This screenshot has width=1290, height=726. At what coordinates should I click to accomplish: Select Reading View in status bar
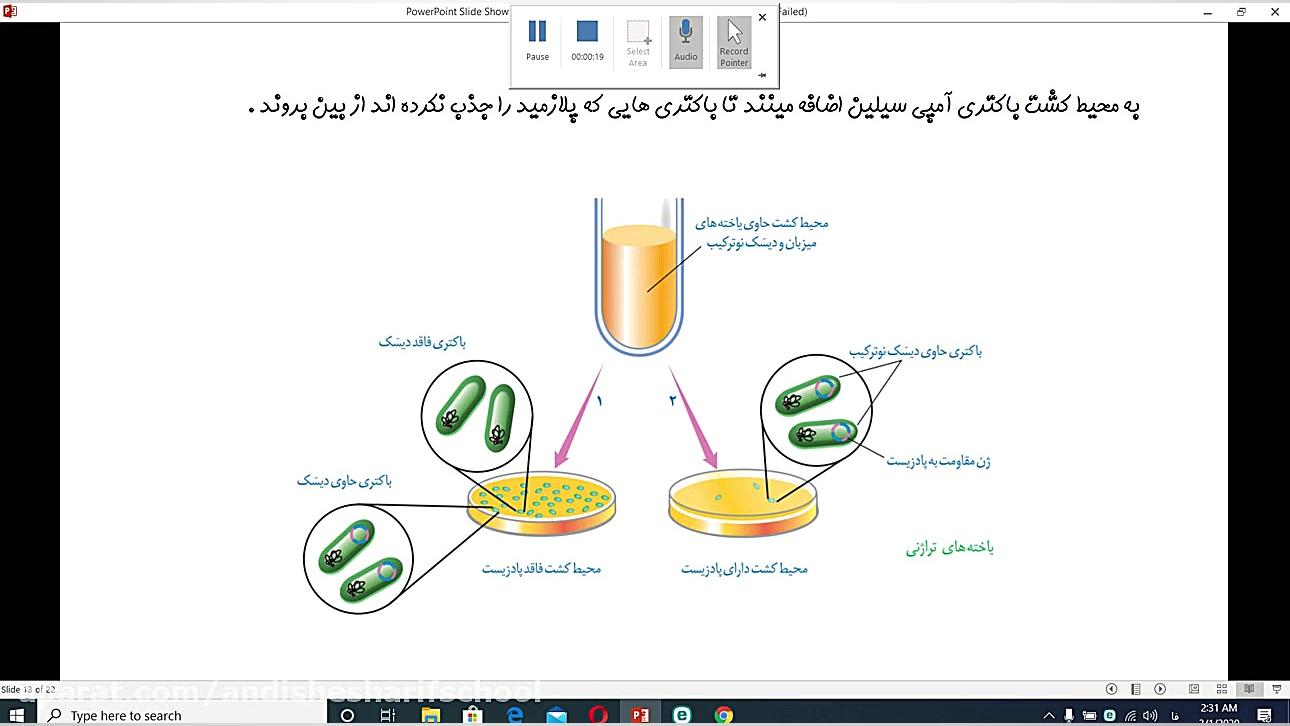[x=1249, y=689]
